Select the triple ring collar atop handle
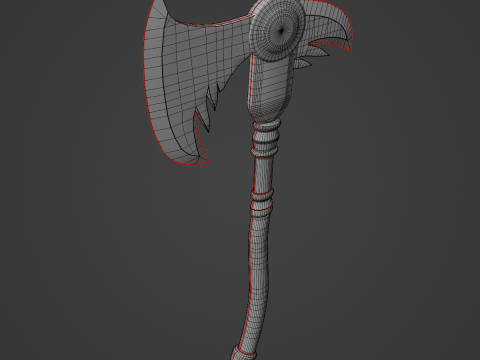The image size is (480, 360). (266, 139)
